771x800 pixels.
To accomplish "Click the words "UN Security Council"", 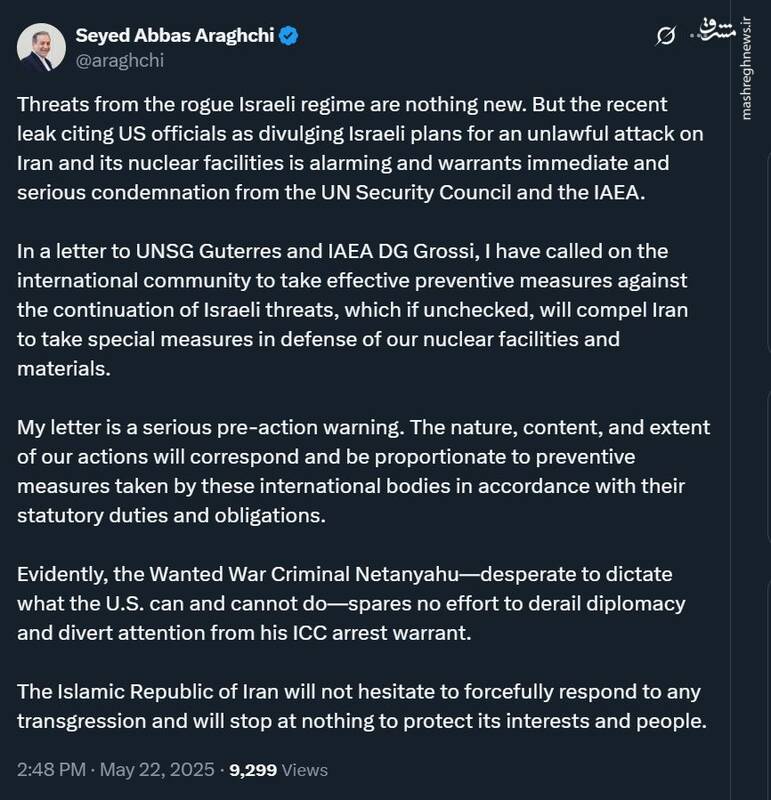I will tap(429, 191).
